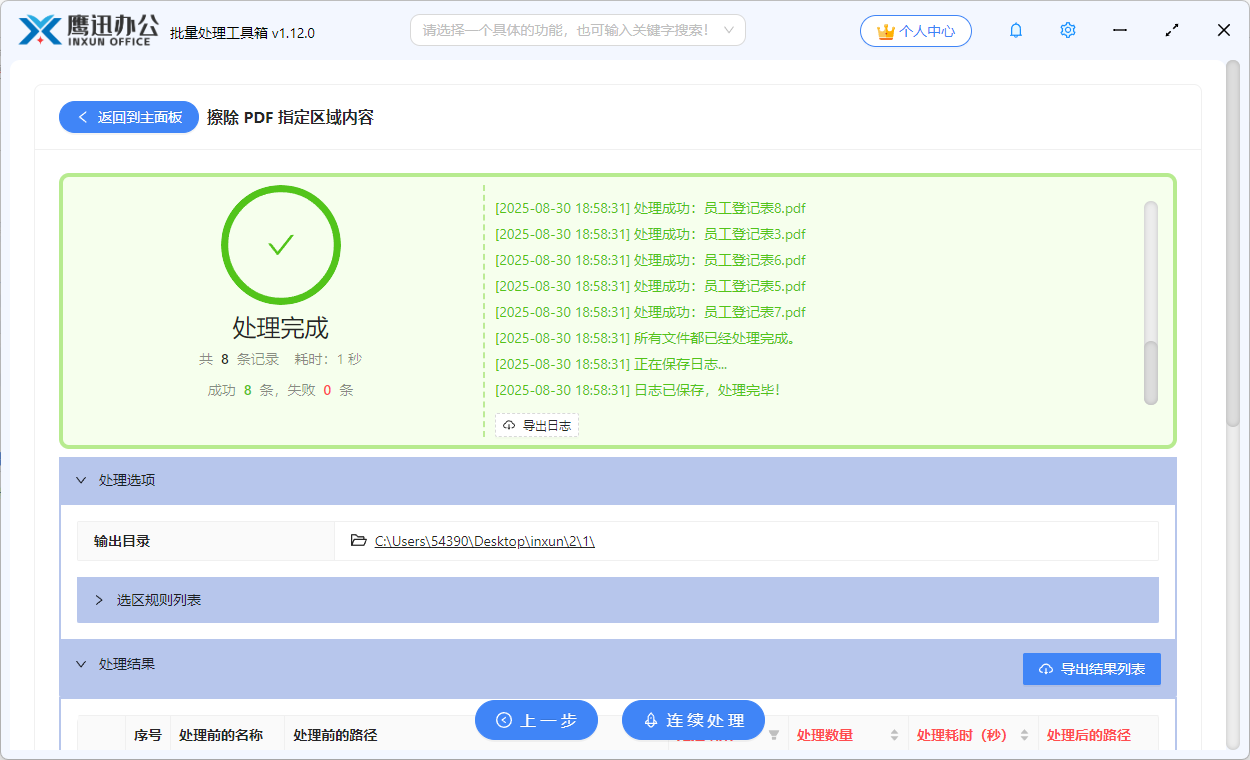Image resolution: width=1250 pixels, height=760 pixels.
Task: Click the 鹰迅办公 logo
Action: click(x=88, y=29)
